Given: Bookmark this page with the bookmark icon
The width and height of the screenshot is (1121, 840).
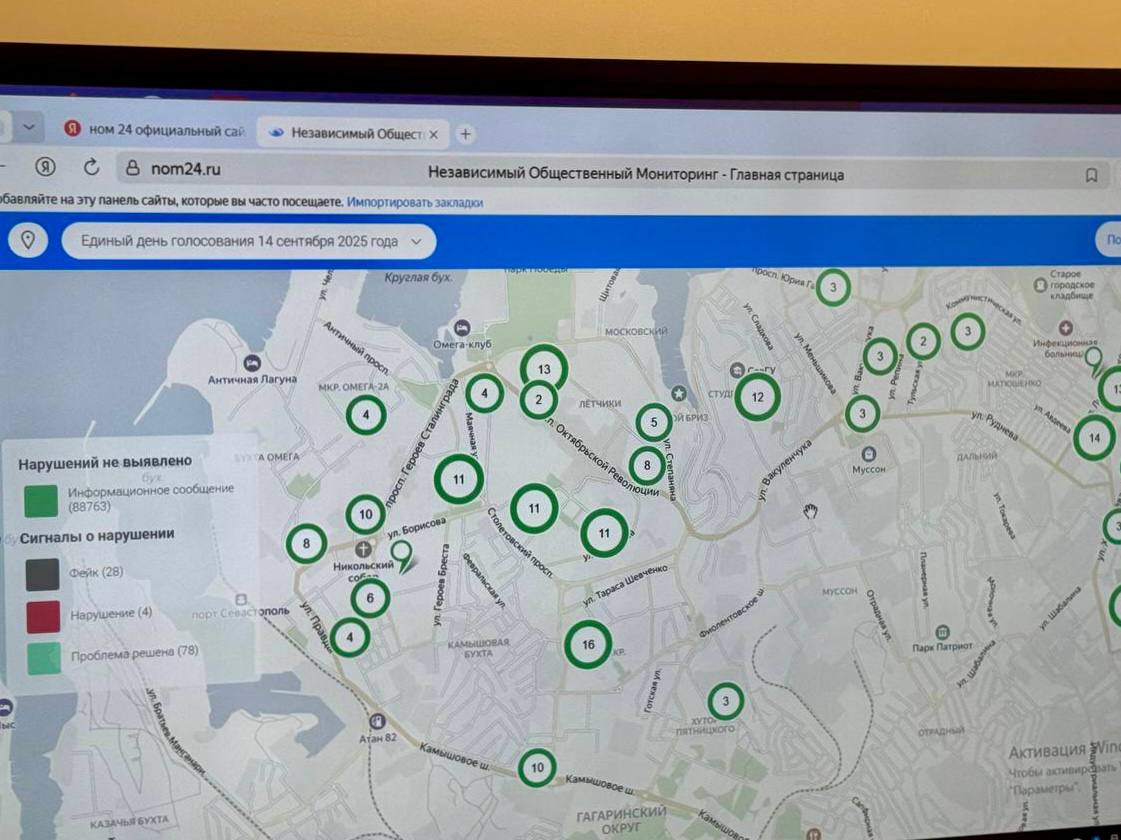Looking at the screenshot, I should (1091, 175).
